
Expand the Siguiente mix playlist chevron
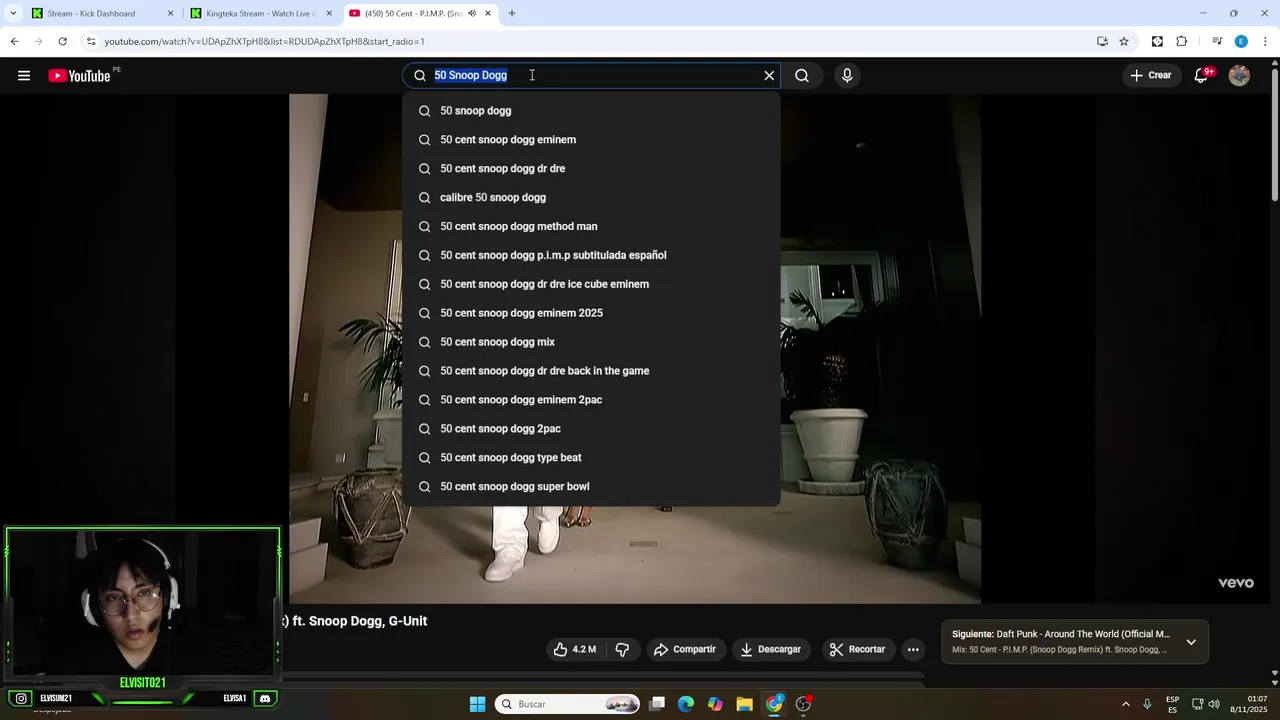(1191, 642)
